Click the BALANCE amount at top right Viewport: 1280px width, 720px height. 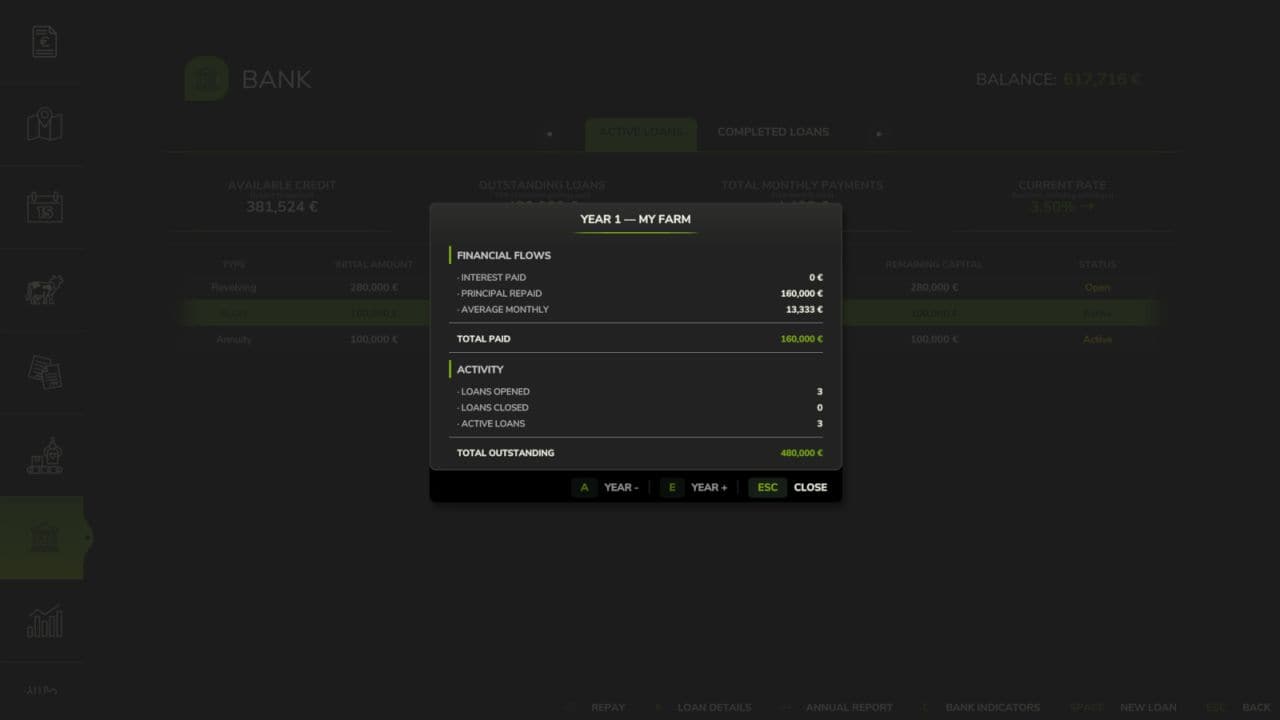(1101, 79)
